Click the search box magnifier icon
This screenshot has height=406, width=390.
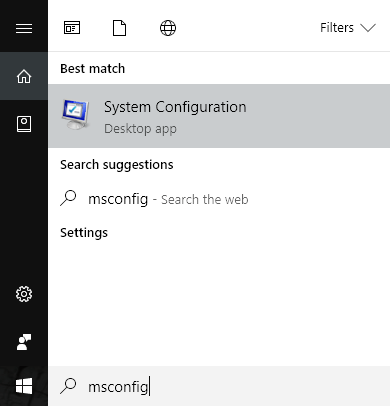tap(68, 386)
